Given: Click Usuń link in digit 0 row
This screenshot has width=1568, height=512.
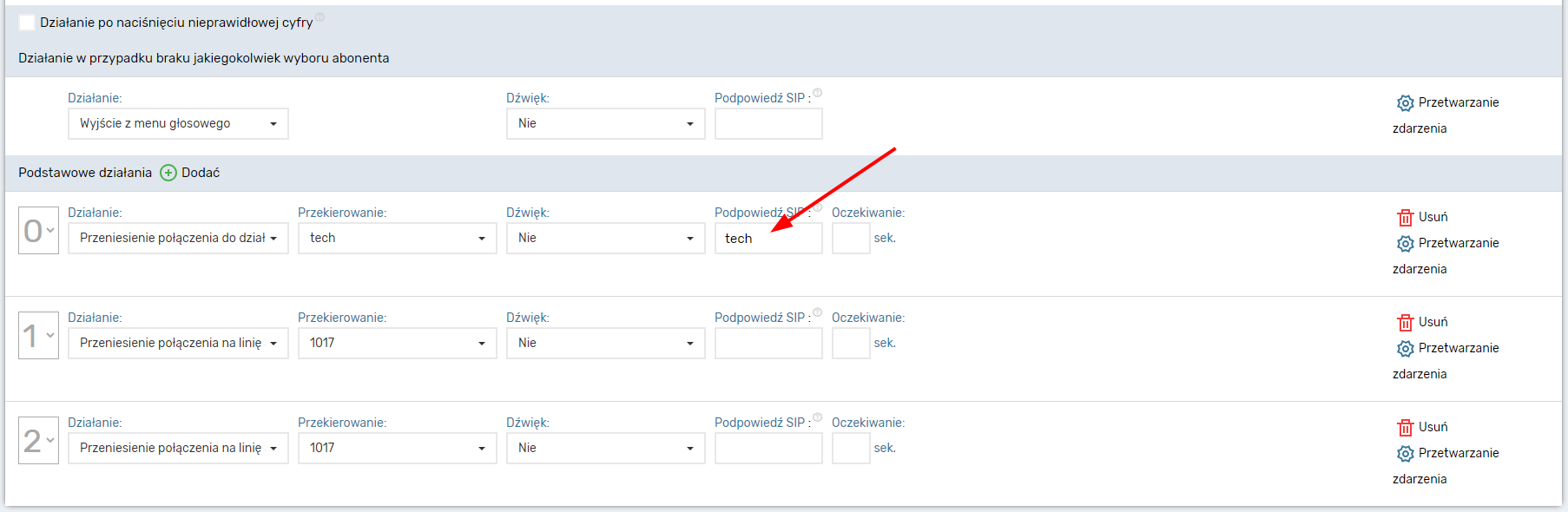Looking at the screenshot, I should click(1433, 217).
